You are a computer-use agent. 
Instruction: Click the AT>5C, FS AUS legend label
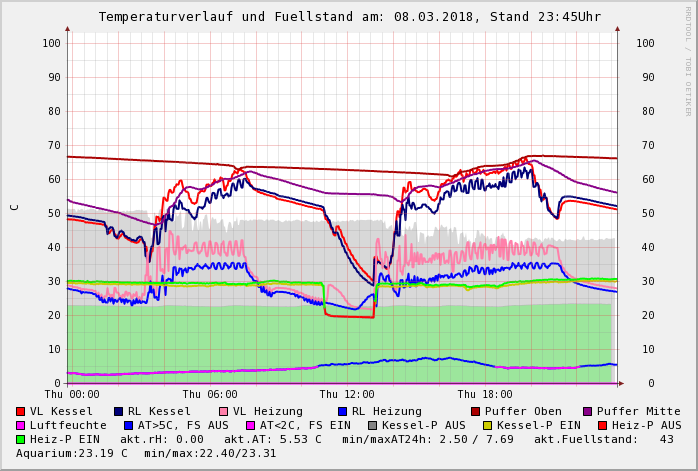point(183,425)
